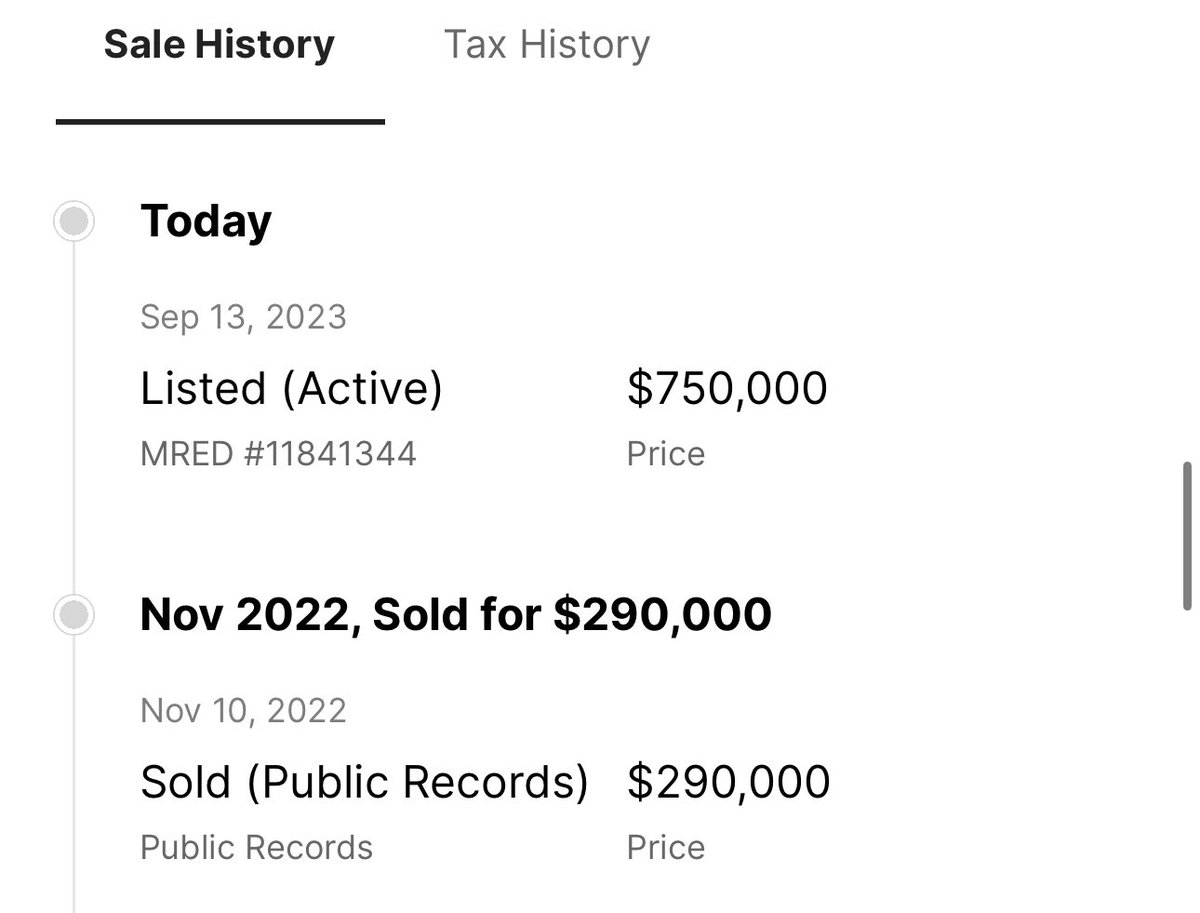
Task: Click the Nov 10, 2022 date
Action: point(243,710)
